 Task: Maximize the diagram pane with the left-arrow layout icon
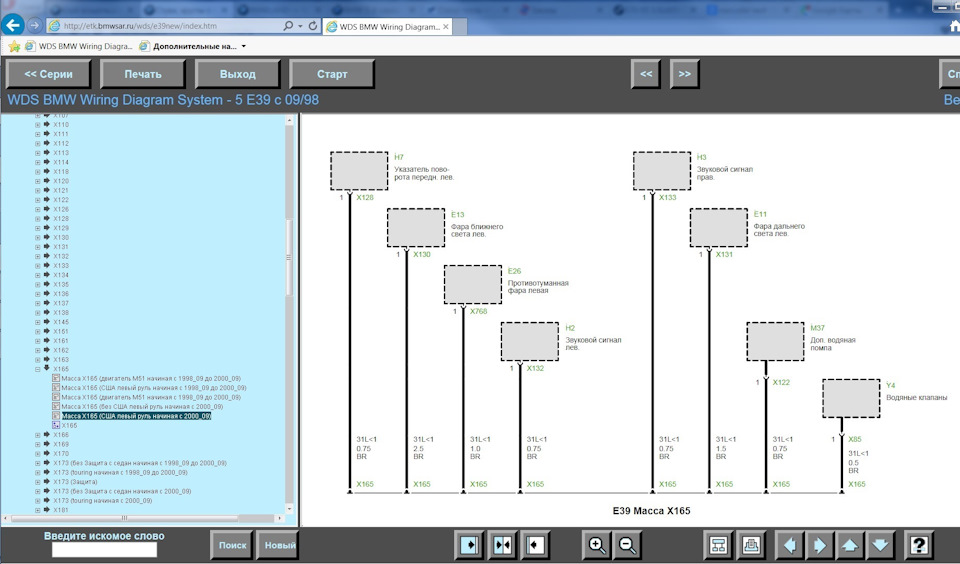click(535, 545)
